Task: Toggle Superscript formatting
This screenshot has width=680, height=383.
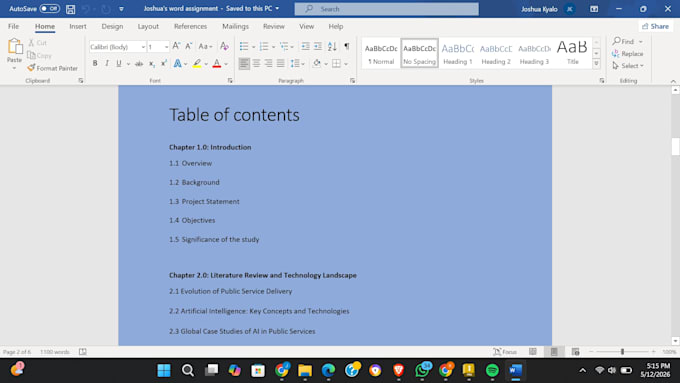Action: point(164,63)
